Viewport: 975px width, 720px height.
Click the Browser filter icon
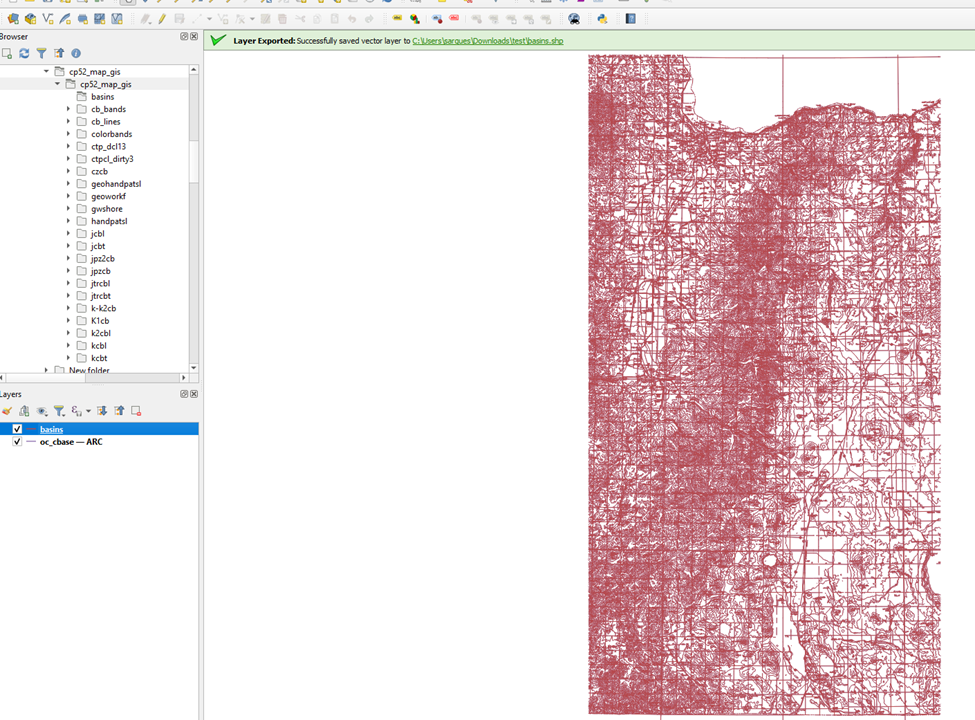tap(41, 53)
